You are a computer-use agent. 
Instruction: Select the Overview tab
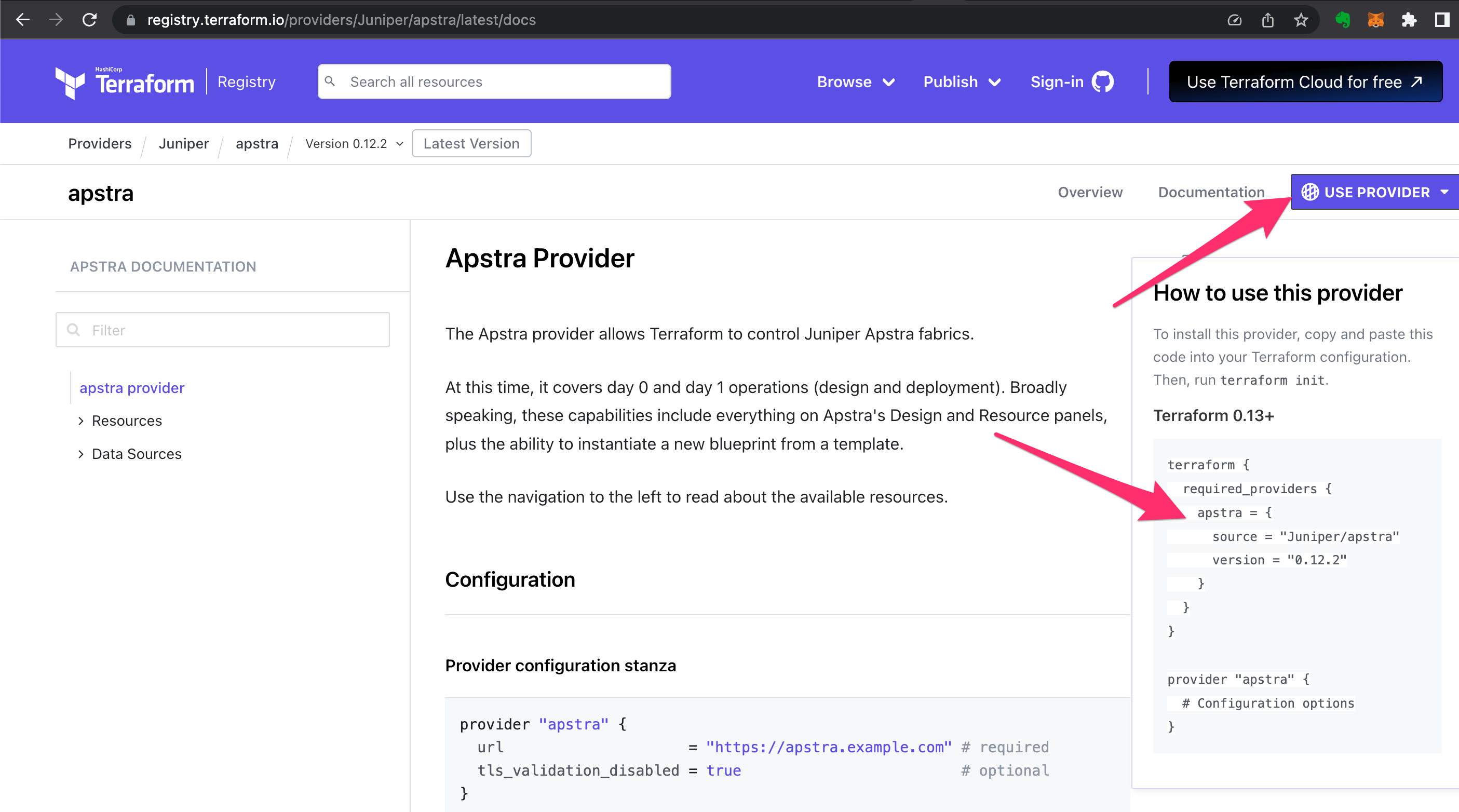1090,192
